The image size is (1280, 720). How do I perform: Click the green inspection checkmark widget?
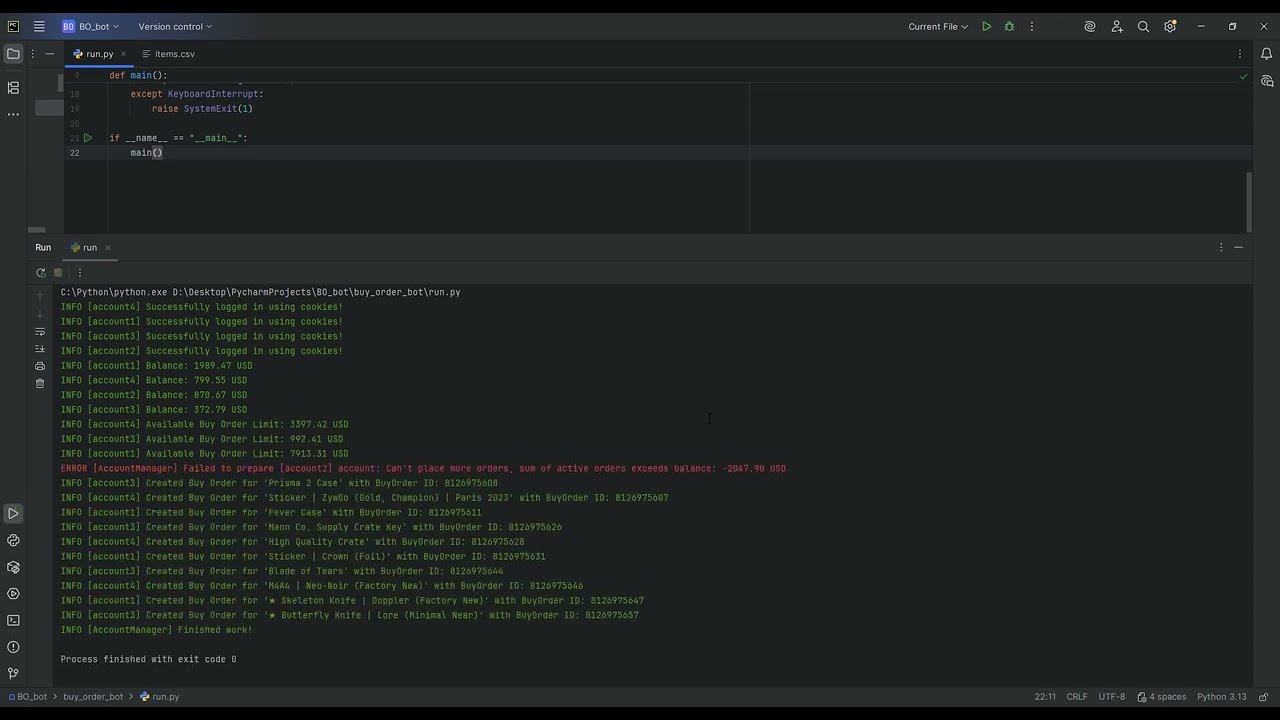(x=1243, y=76)
